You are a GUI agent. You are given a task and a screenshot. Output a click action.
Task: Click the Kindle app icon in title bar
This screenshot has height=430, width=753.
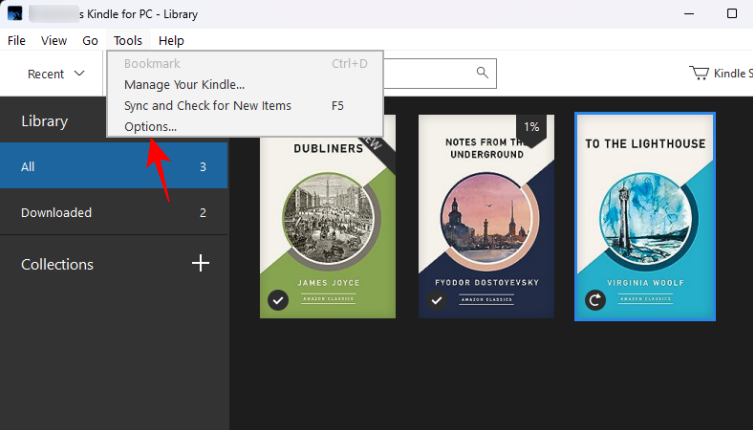pos(14,13)
